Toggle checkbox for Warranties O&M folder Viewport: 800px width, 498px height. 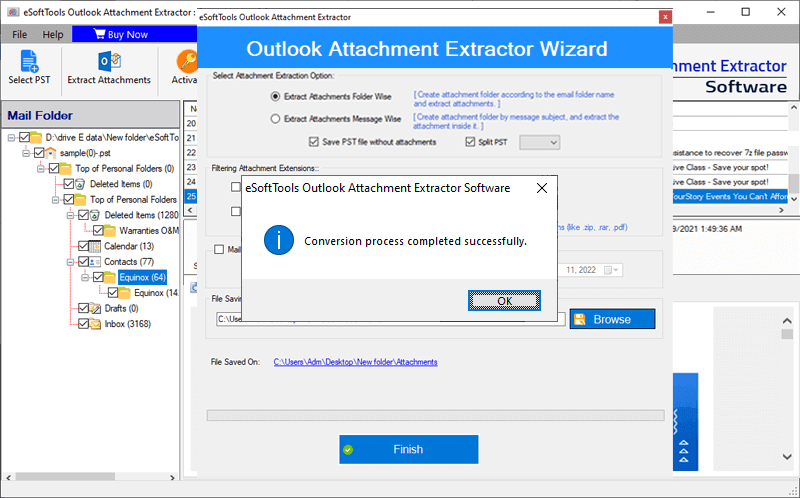98,230
